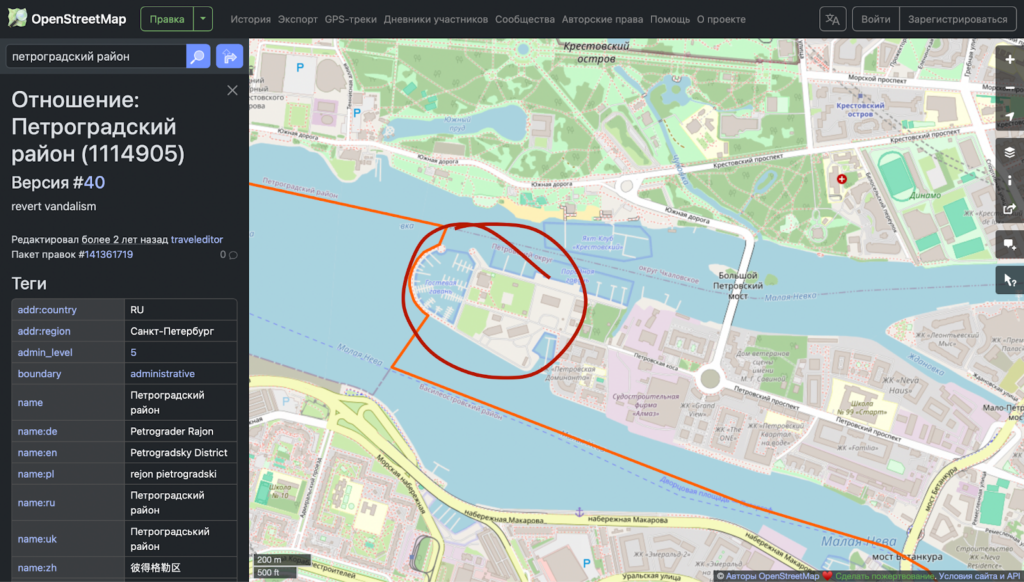This screenshot has width=1024, height=582.
Task: Open Дневники участников page
Action: click(435, 19)
